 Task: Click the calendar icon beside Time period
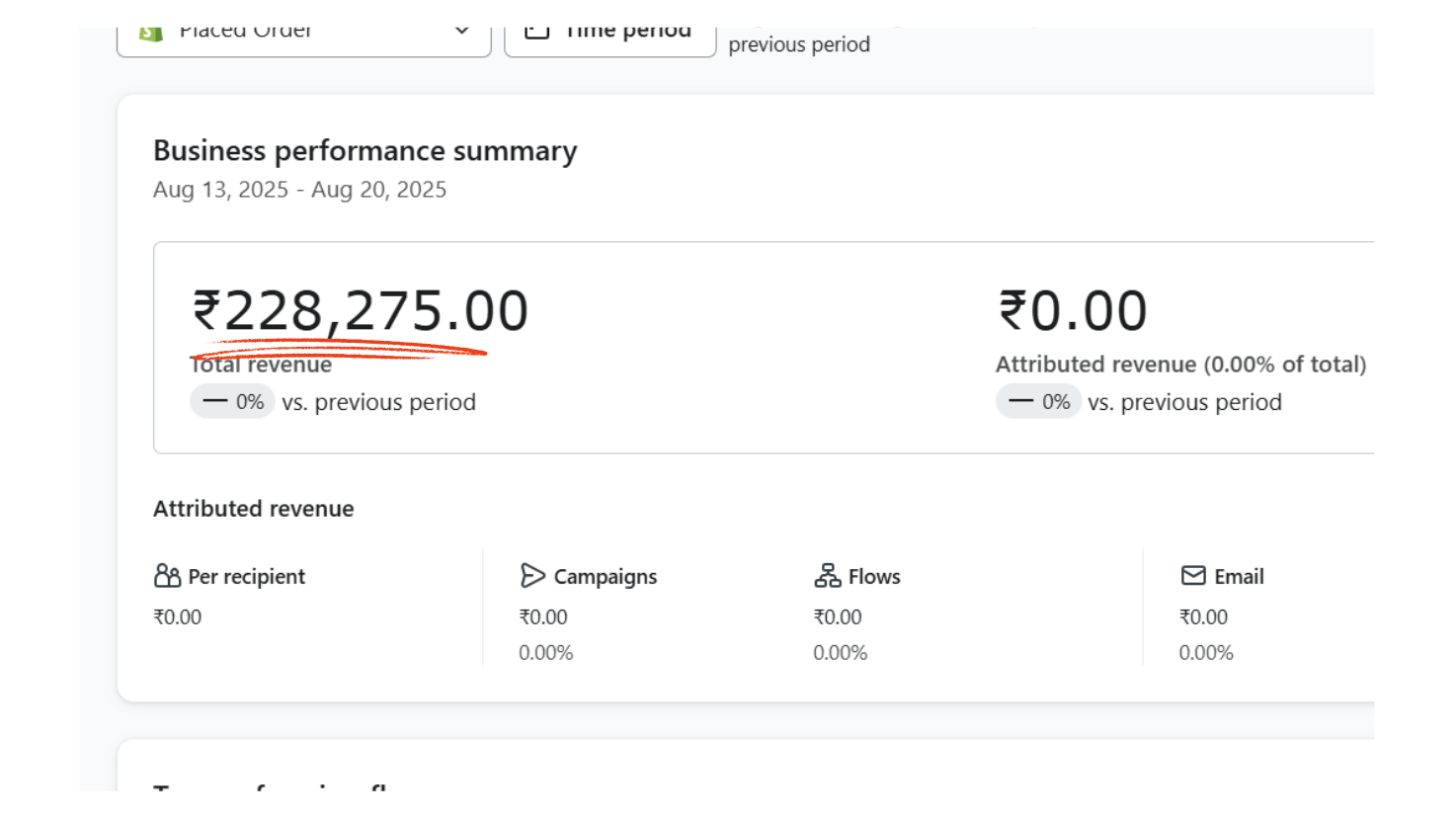[536, 32]
